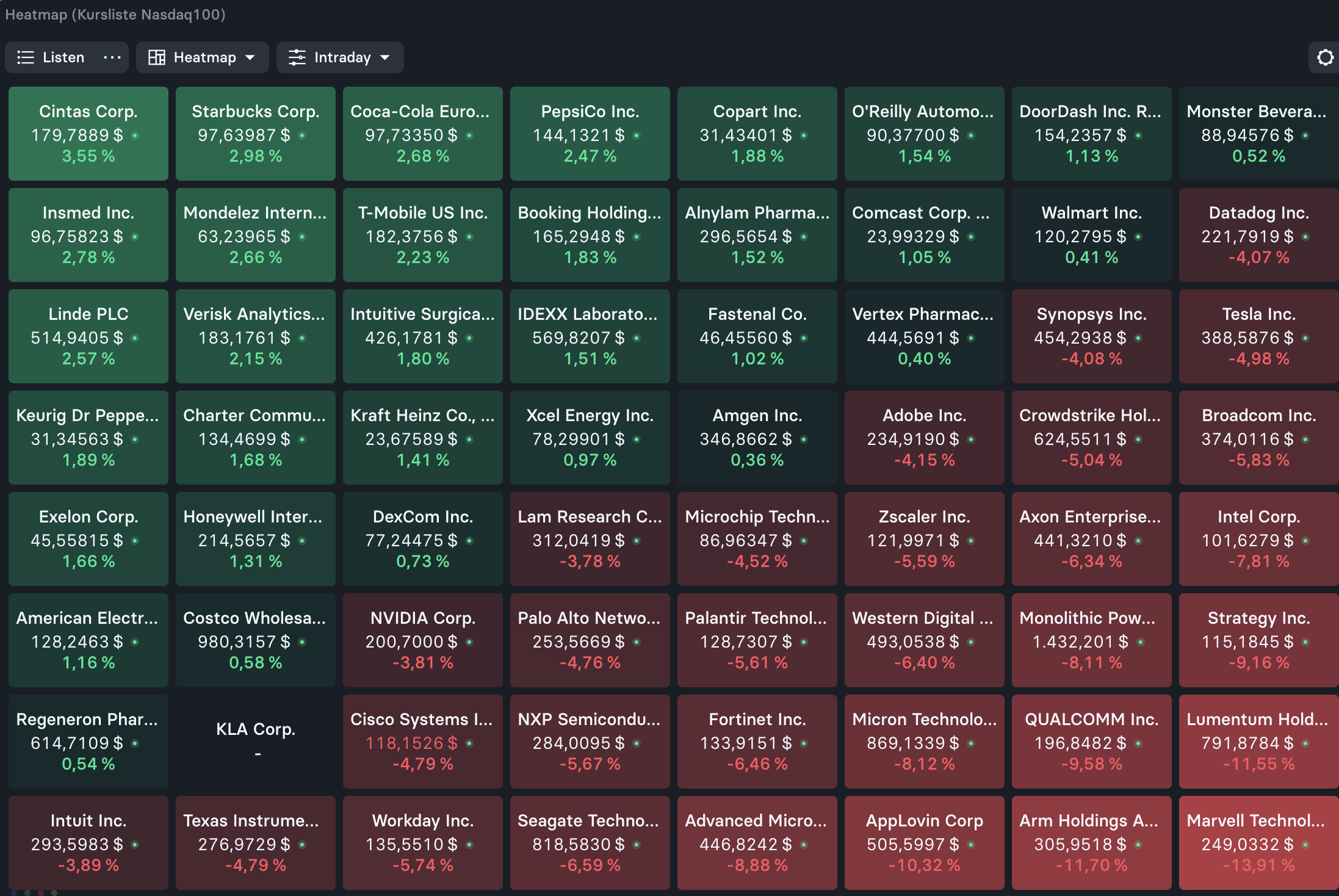Viewport: 1339px width, 896px height.
Task: Open the settings gear at top right
Action: click(x=1325, y=57)
